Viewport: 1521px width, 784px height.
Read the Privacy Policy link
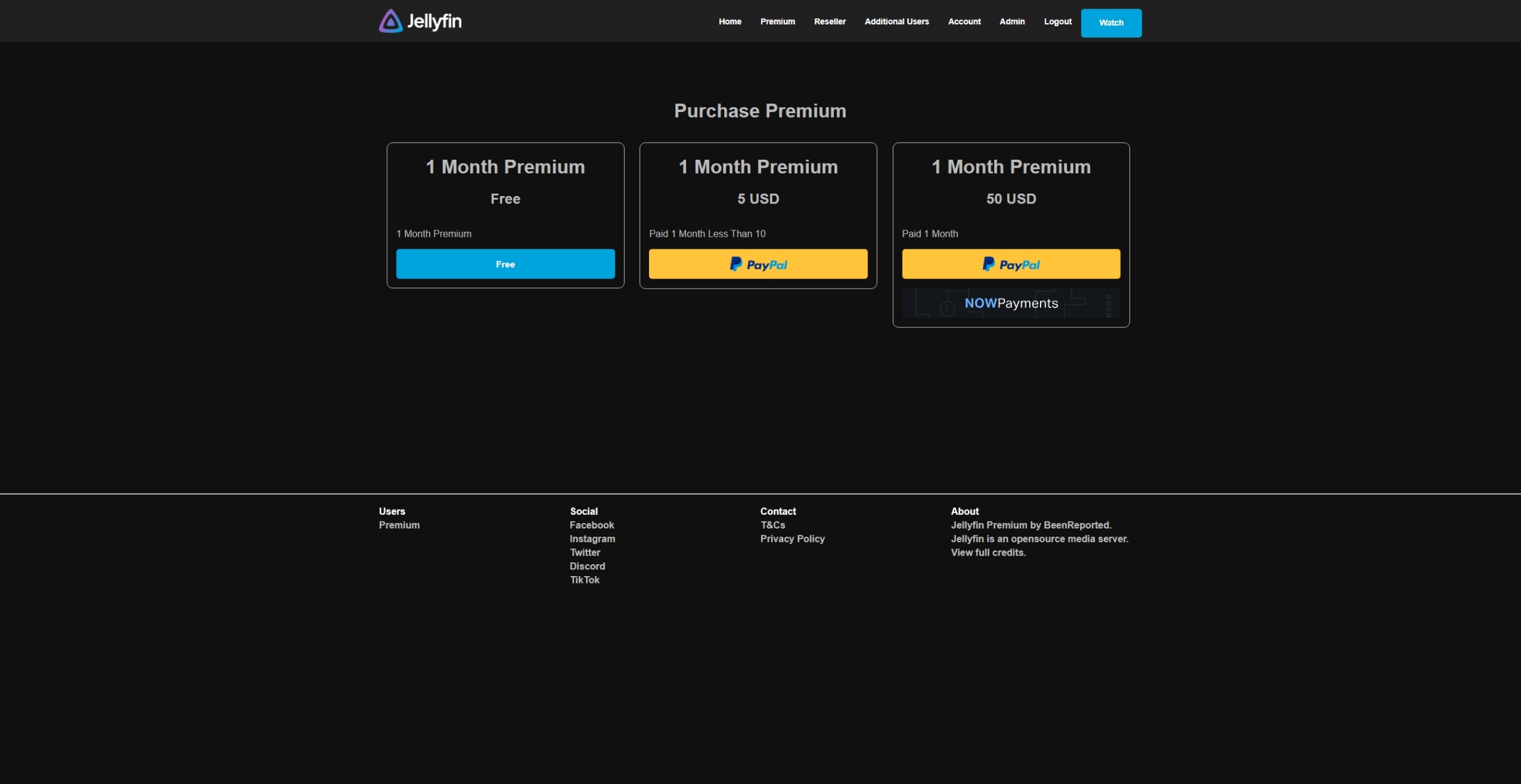click(792, 539)
